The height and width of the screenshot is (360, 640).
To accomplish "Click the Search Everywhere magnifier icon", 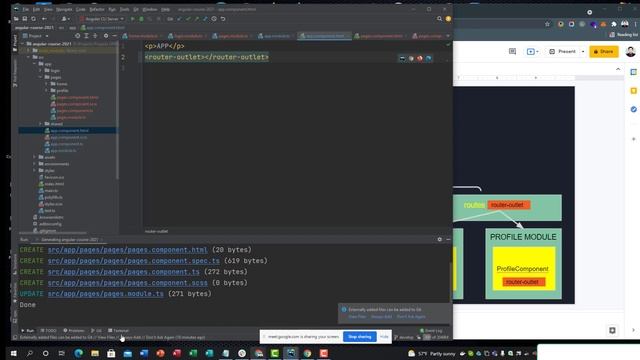I will point(439,19).
